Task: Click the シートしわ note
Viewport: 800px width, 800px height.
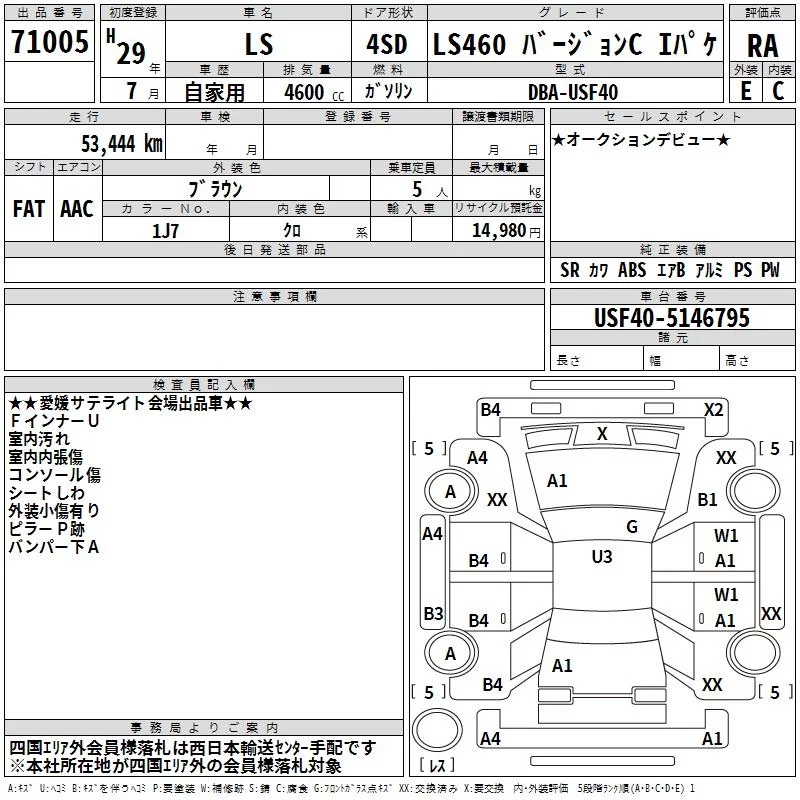Action: (x=46, y=492)
